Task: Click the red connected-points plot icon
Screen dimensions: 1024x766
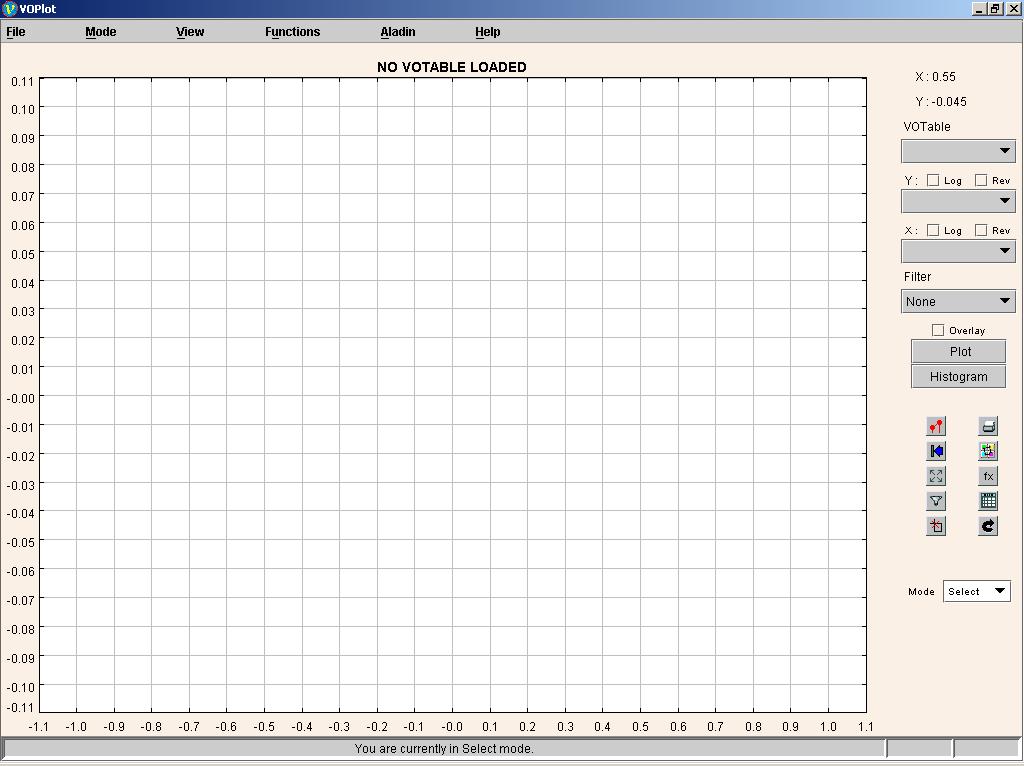Action: pyautogui.click(x=936, y=427)
